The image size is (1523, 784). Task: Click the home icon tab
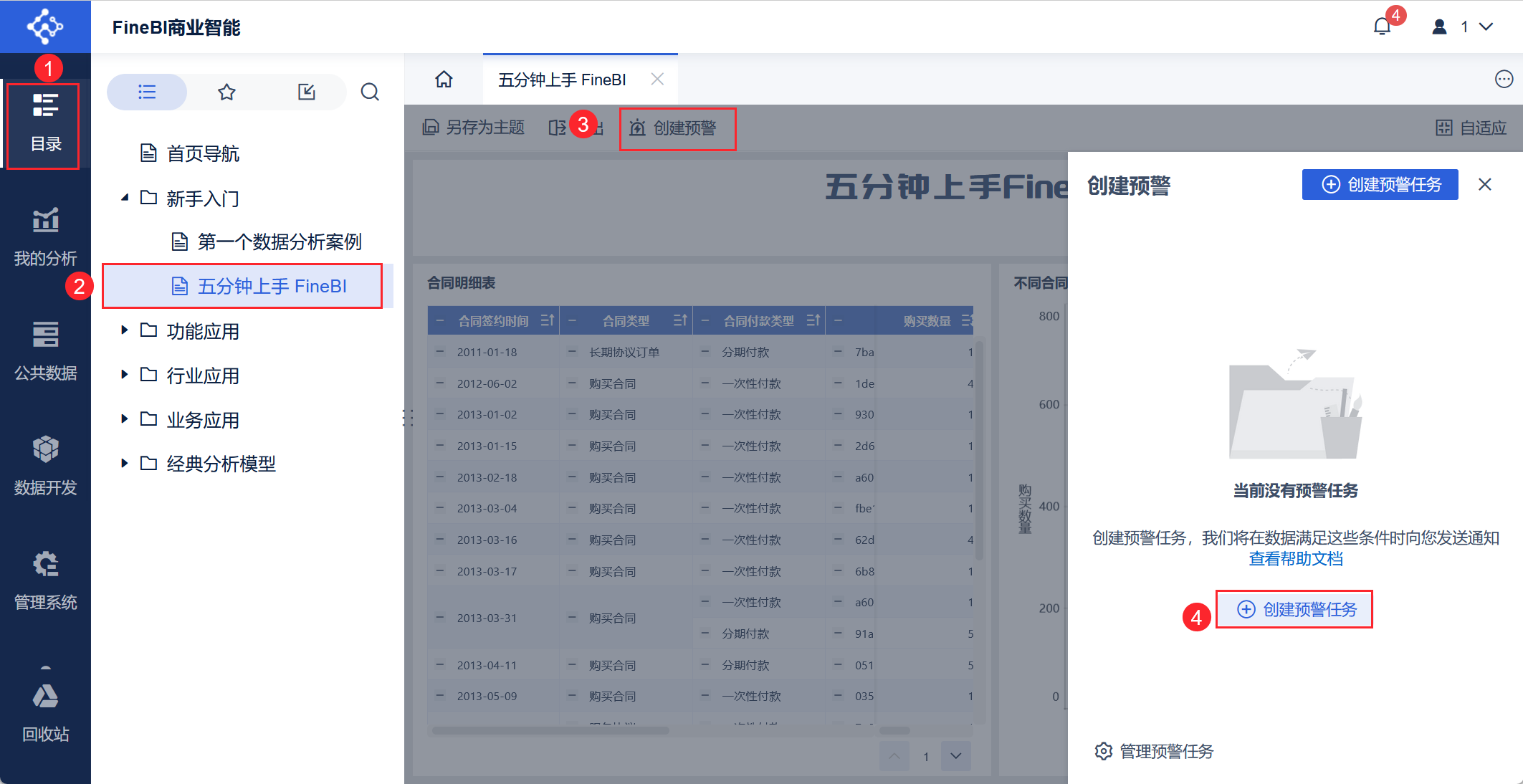click(444, 80)
